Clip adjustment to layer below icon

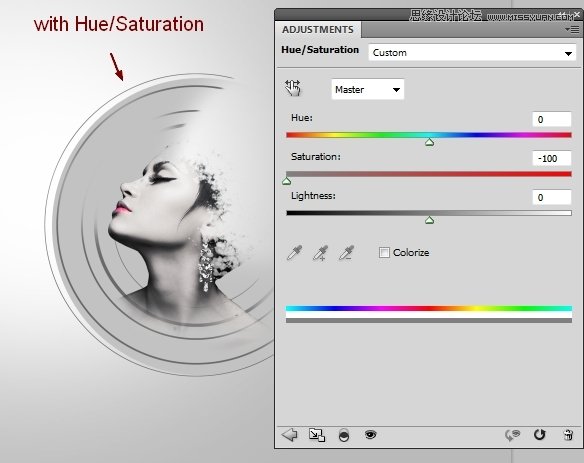click(344, 435)
